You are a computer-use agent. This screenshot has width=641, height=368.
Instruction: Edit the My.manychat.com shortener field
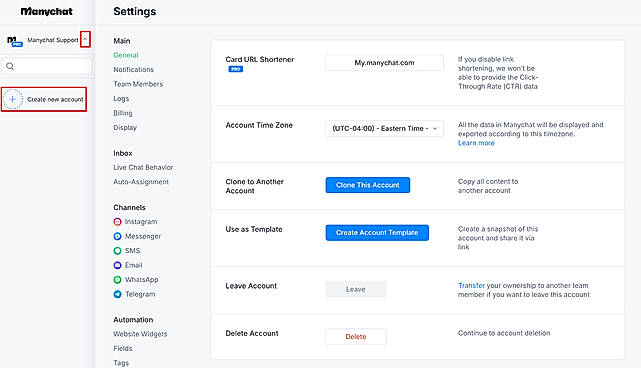(x=384, y=63)
